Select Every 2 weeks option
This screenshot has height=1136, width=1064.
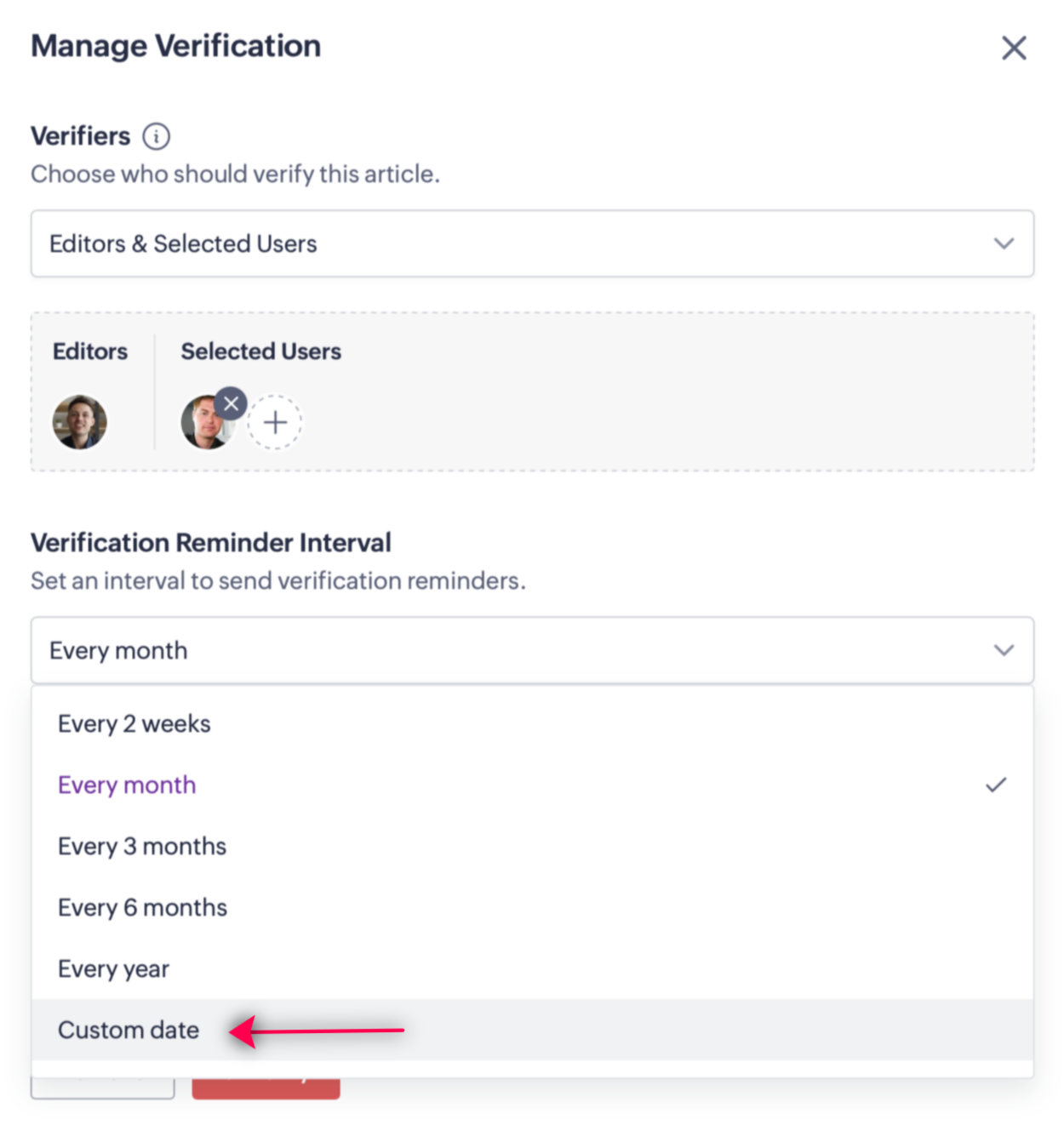click(532, 723)
